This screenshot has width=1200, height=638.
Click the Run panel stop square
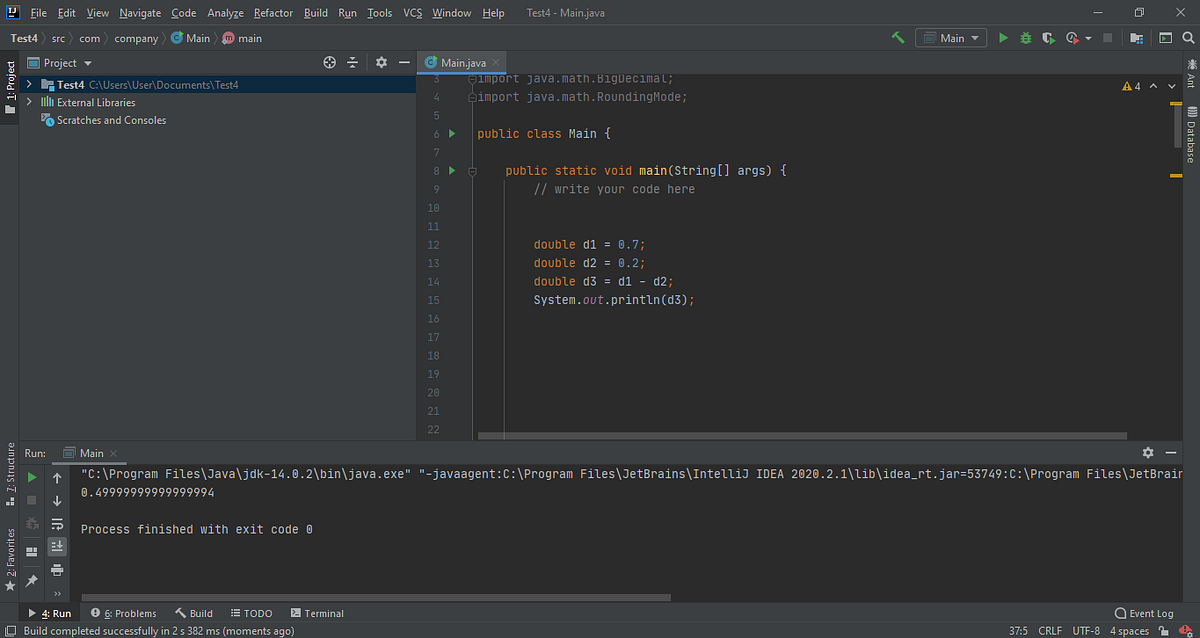pos(32,500)
